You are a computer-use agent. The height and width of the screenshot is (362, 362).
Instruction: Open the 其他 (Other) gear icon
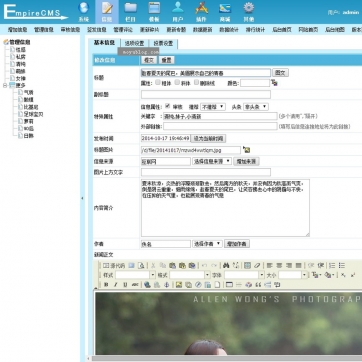pos(249,11)
